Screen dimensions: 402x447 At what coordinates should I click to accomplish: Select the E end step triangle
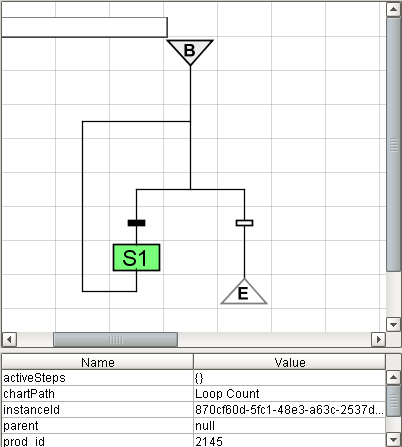click(244, 292)
